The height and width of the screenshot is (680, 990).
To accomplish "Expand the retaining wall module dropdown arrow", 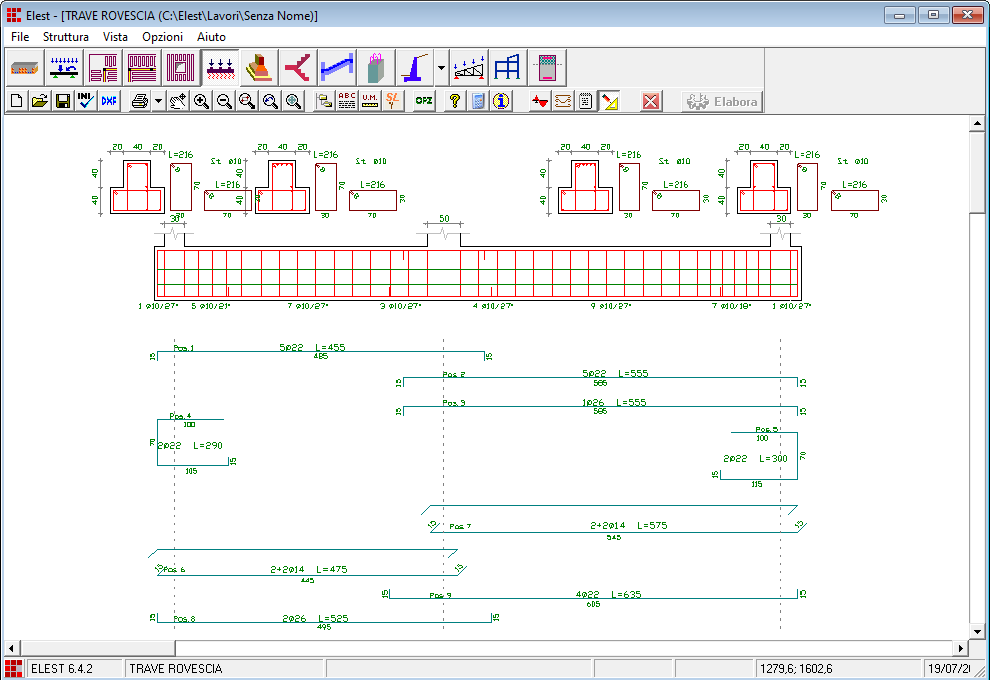I will coord(442,67).
